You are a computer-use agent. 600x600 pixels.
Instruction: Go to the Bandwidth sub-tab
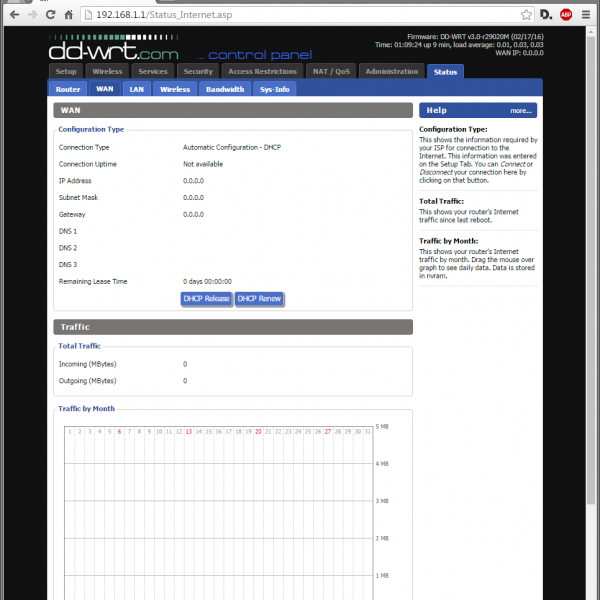point(225,89)
